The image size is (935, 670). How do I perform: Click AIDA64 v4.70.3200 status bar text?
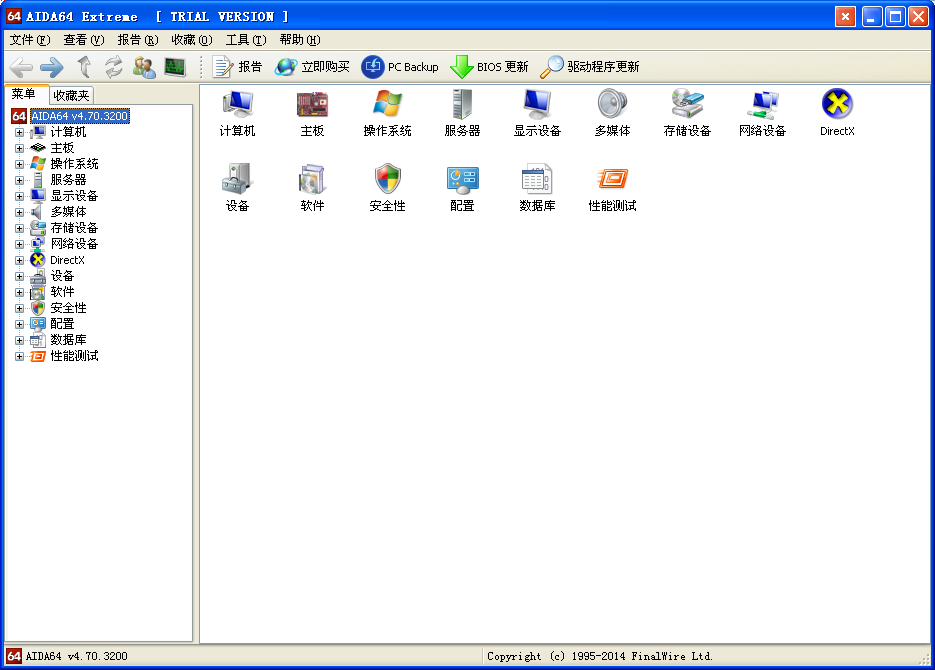(x=76, y=656)
